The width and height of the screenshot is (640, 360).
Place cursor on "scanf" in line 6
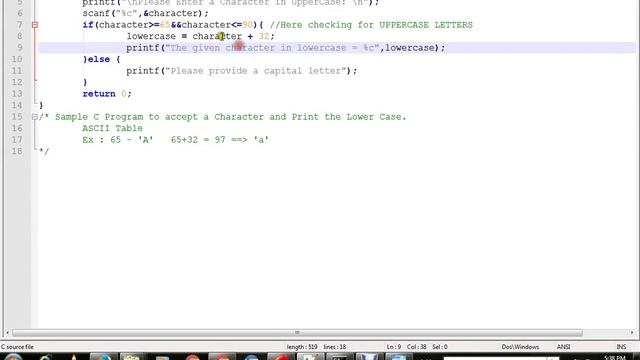click(96, 13)
